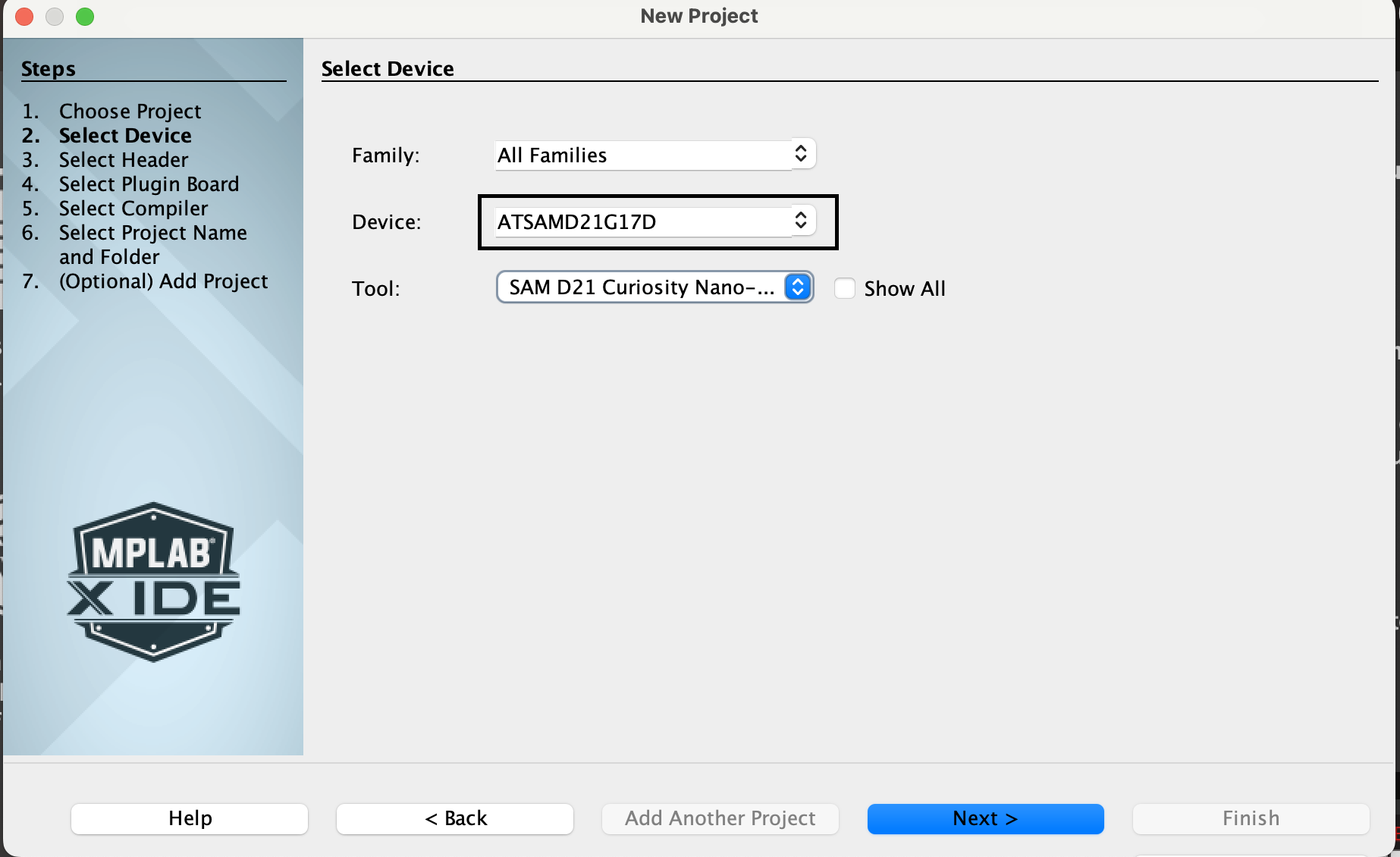Click the Add Another Project button
The image size is (1400, 857).
click(719, 818)
